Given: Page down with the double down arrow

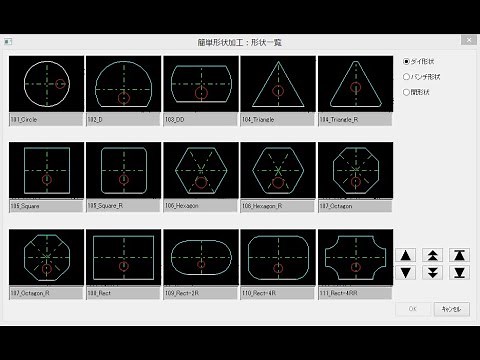Looking at the screenshot, I should pyautogui.click(x=432, y=273).
